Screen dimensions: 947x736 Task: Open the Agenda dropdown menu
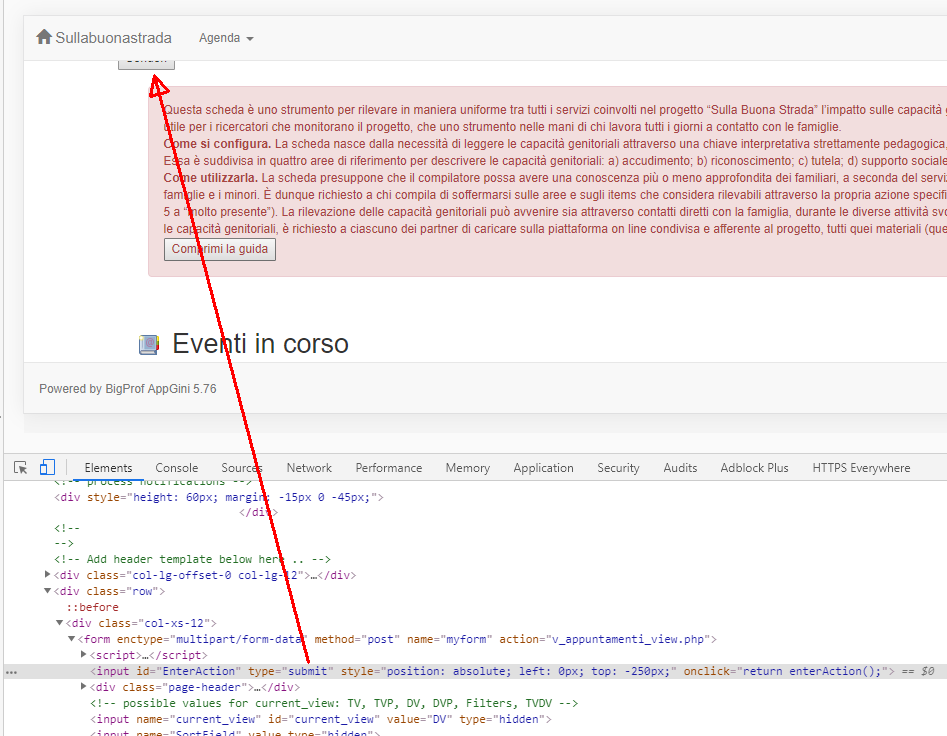coord(226,38)
